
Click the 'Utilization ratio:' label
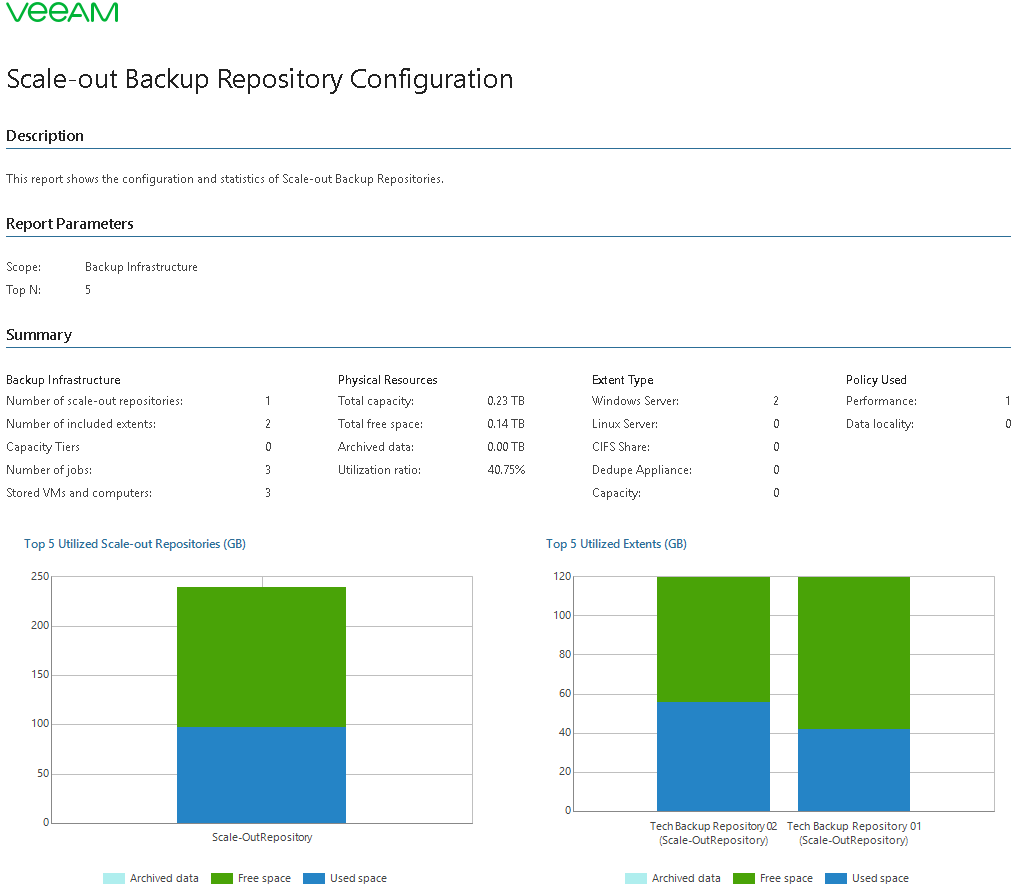tap(379, 470)
